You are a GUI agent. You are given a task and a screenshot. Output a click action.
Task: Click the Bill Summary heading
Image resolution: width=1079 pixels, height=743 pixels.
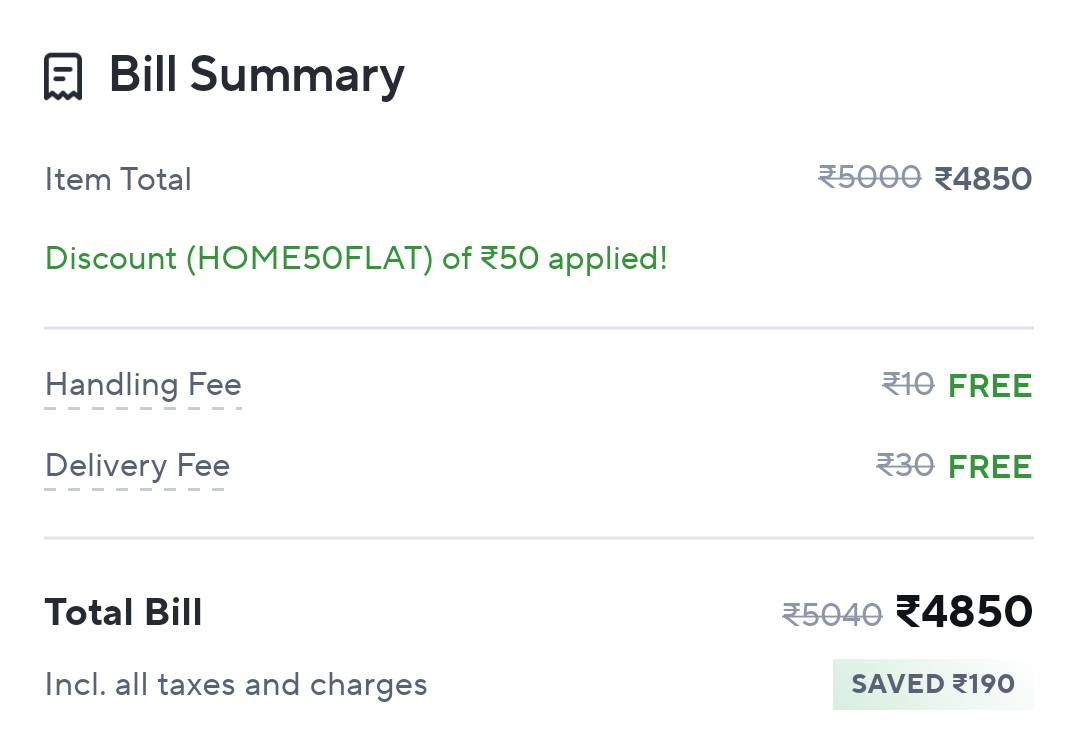coord(256,75)
